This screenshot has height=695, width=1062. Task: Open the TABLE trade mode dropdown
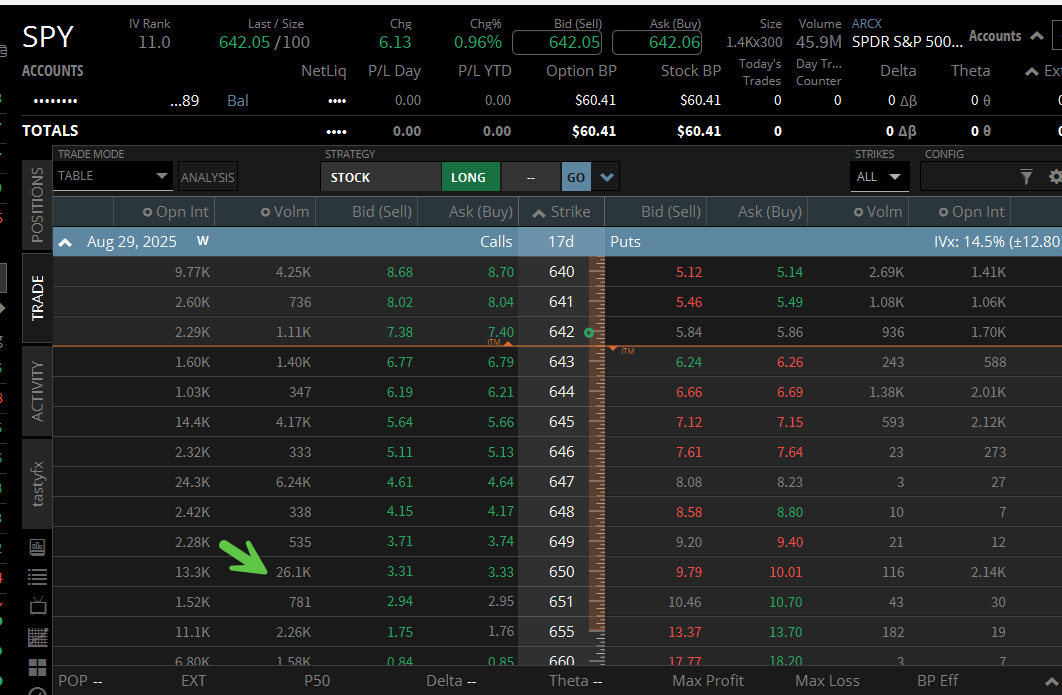point(113,176)
